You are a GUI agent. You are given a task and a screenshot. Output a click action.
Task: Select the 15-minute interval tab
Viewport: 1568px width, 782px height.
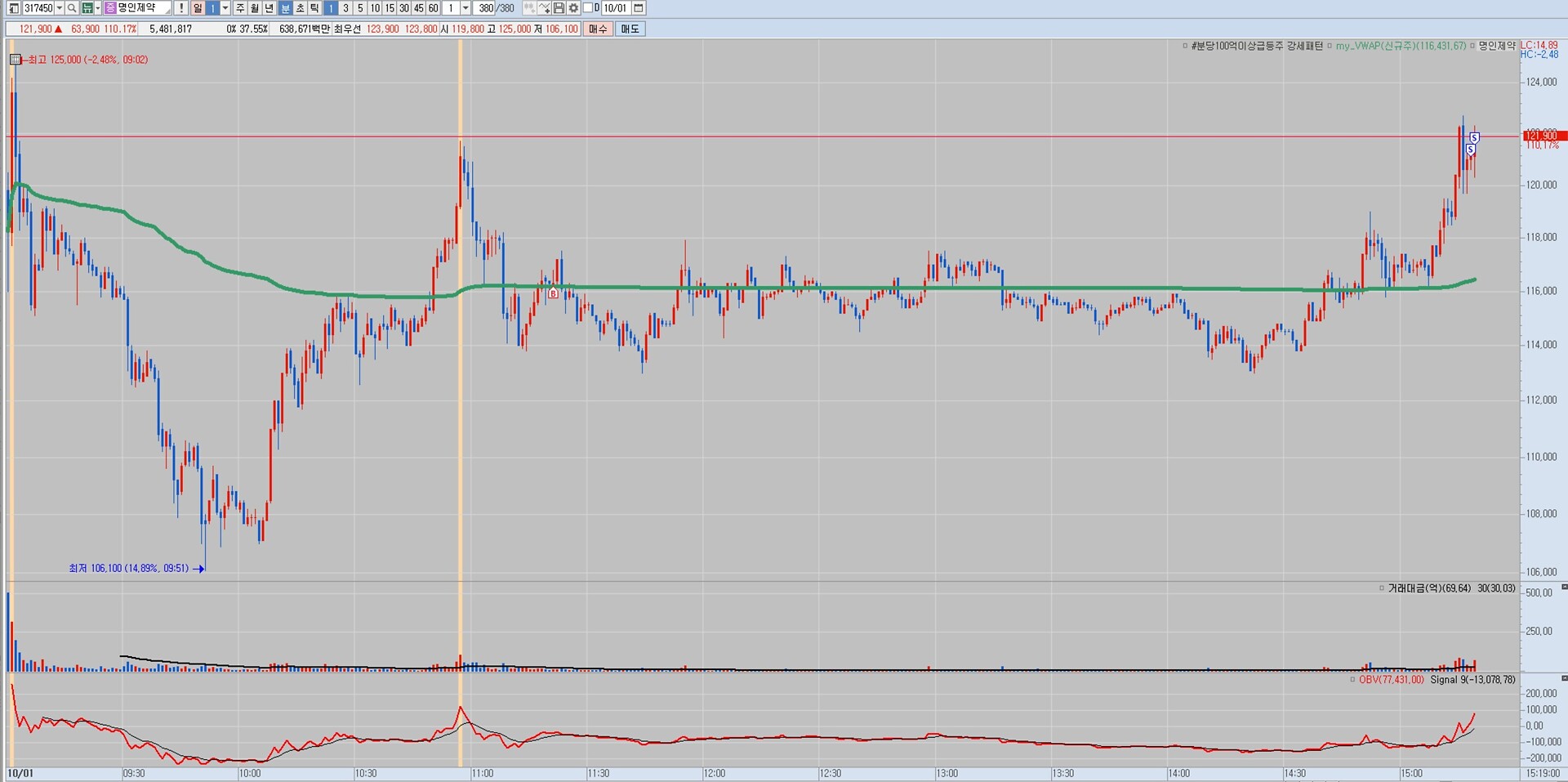pos(390,8)
